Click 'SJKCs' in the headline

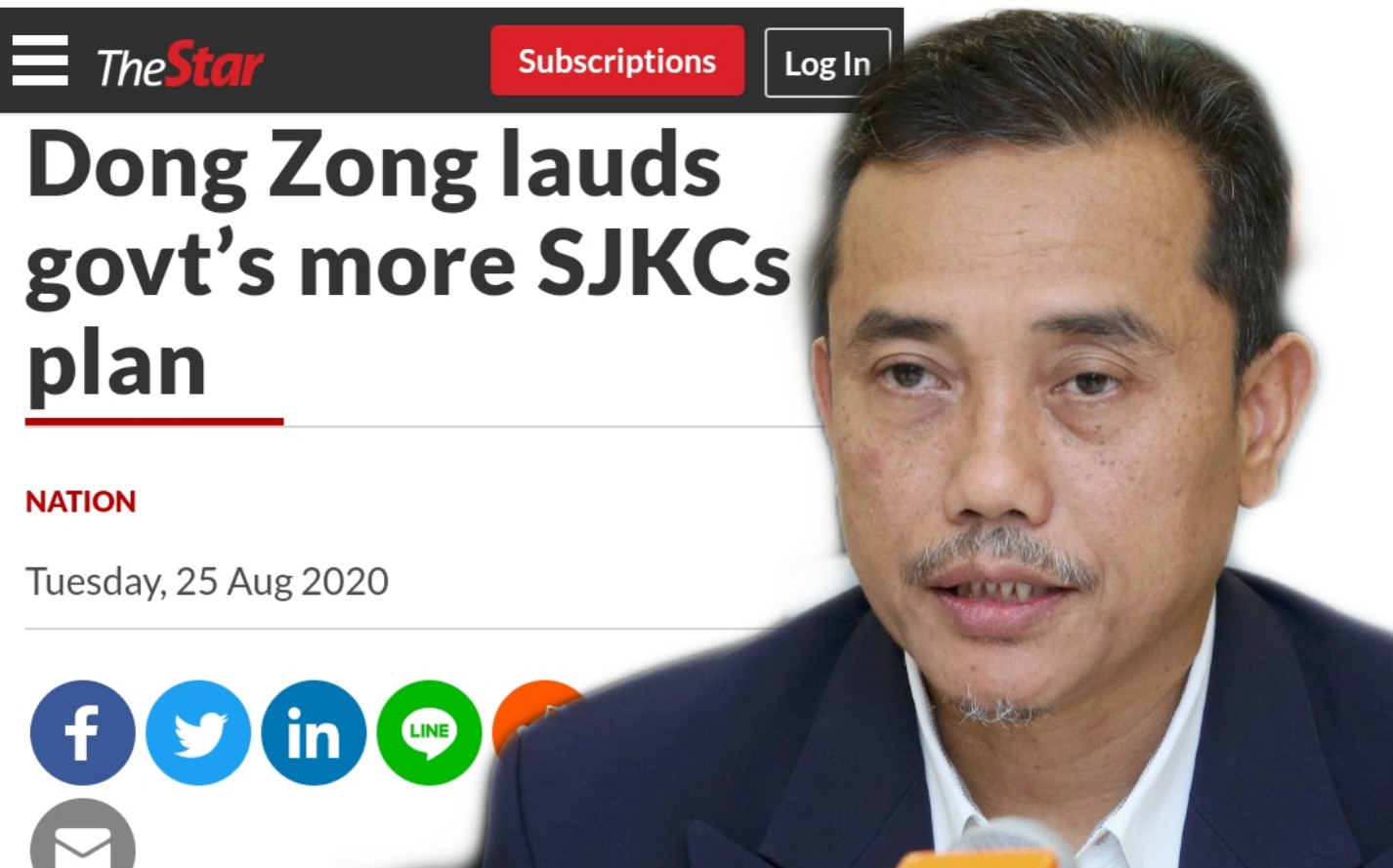tap(664, 264)
